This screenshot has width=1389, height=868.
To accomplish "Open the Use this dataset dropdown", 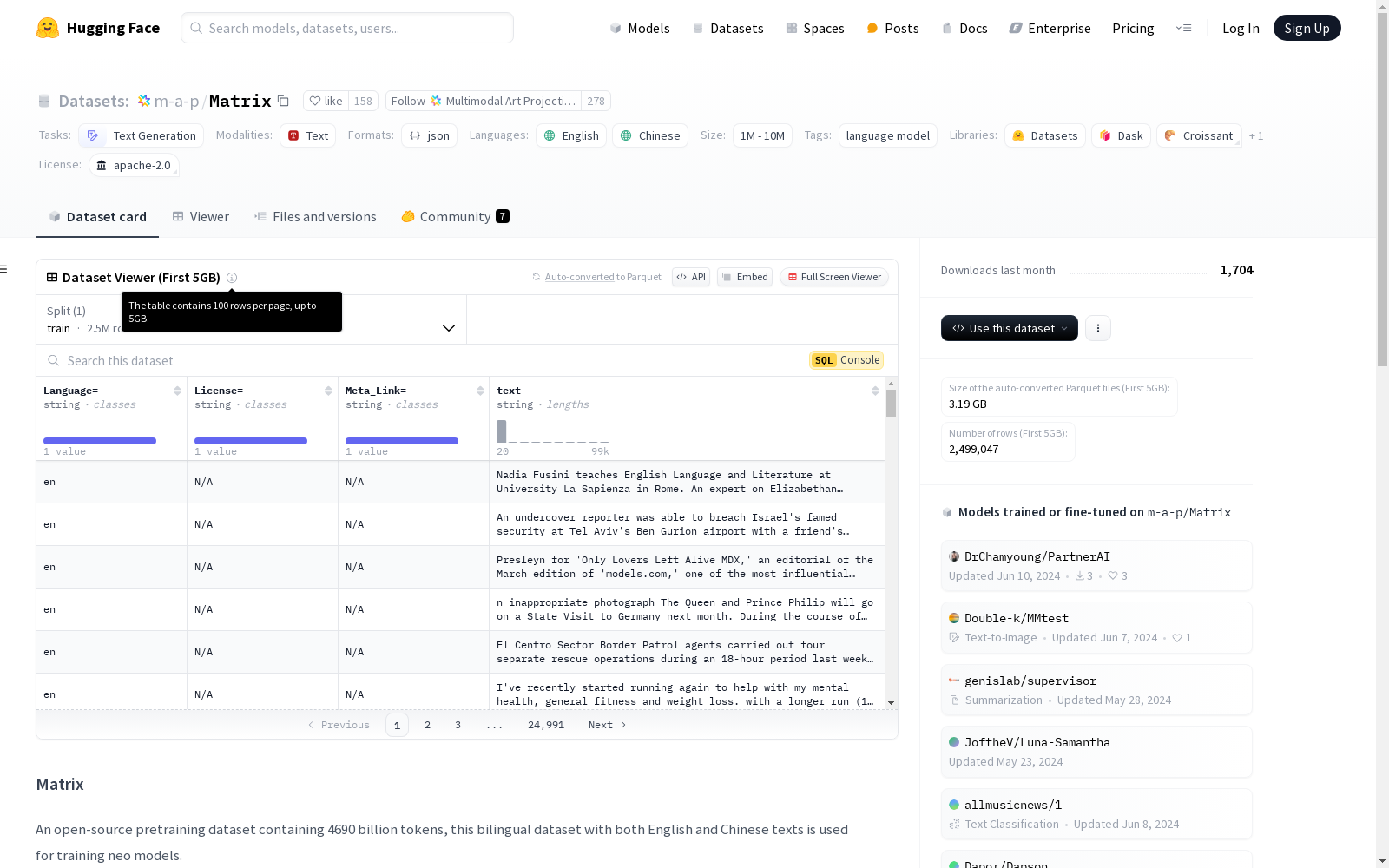I will [x=1010, y=328].
